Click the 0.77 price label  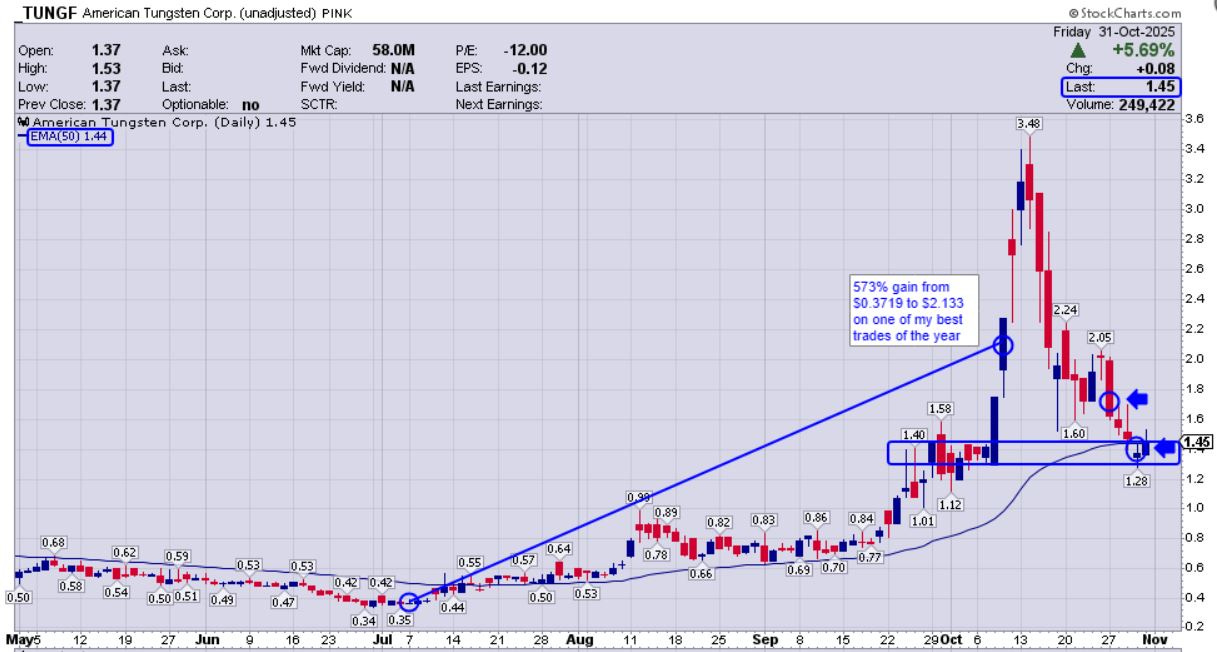point(870,557)
